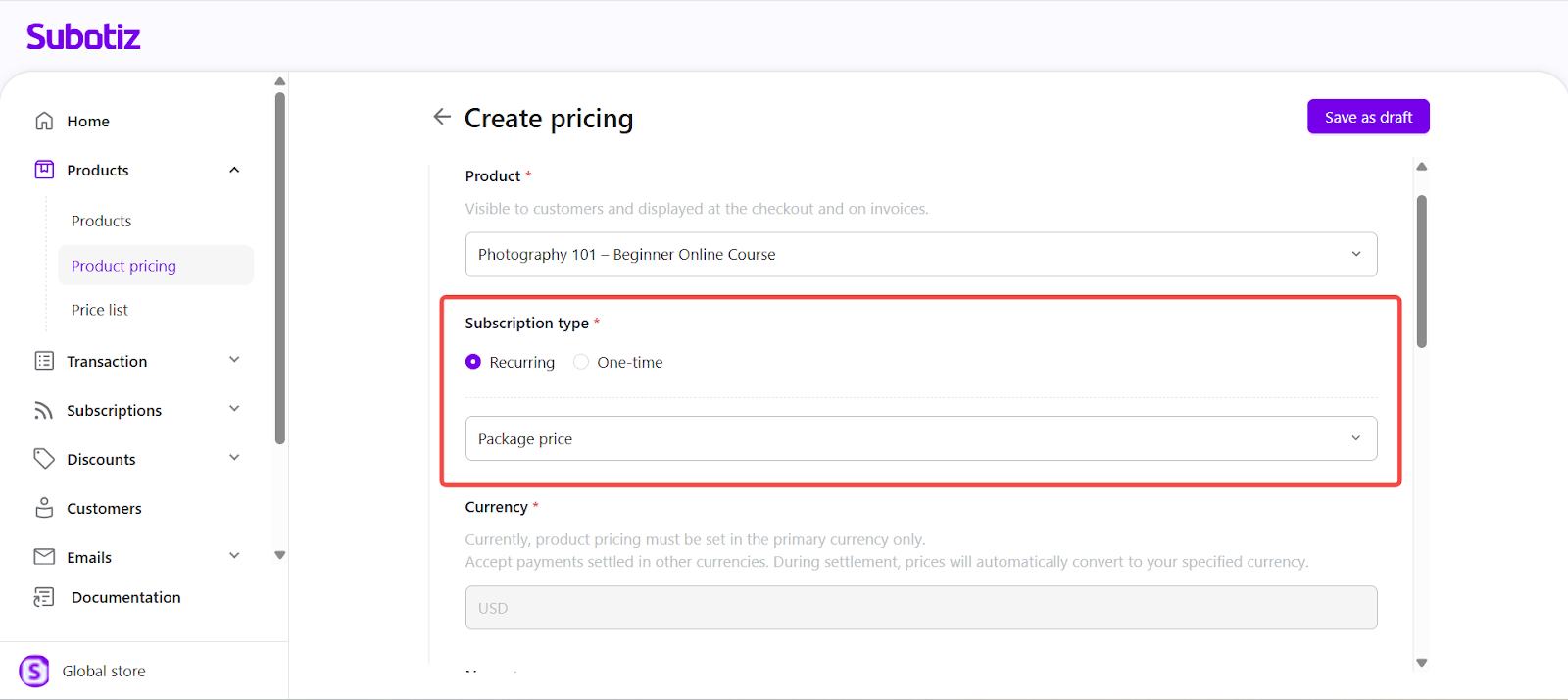Screen dimensions: 1568x700
Task: Go to the Product pricing page
Action: (124, 266)
